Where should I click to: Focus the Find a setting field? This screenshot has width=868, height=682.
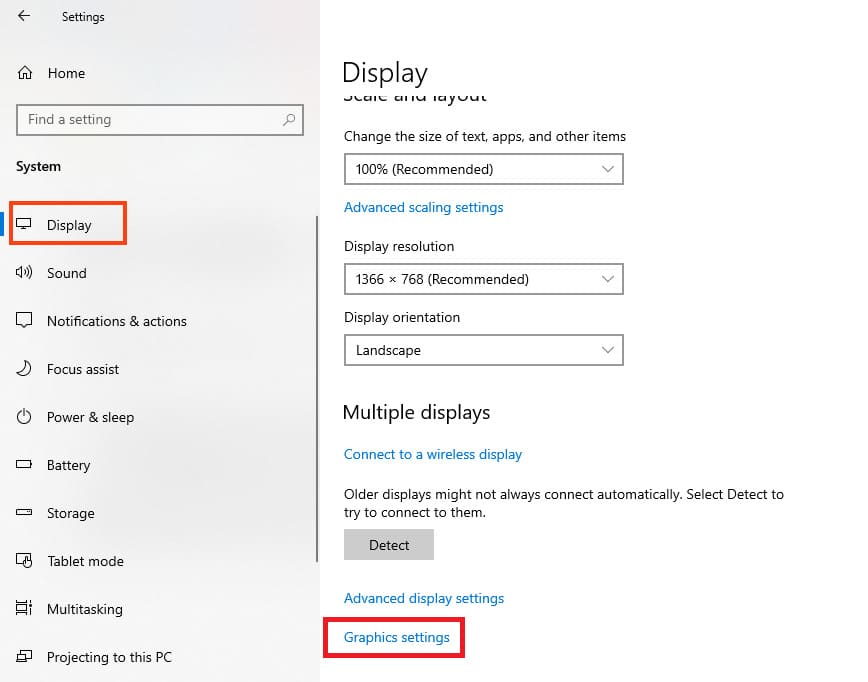pyautogui.click(x=150, y=120)
